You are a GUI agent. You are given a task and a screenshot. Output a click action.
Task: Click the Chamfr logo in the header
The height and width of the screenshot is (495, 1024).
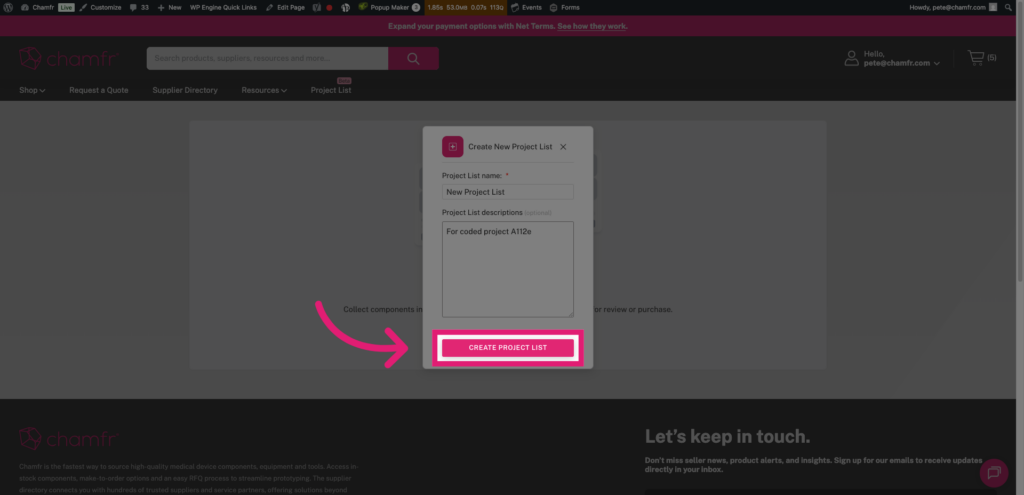(68, 58)
